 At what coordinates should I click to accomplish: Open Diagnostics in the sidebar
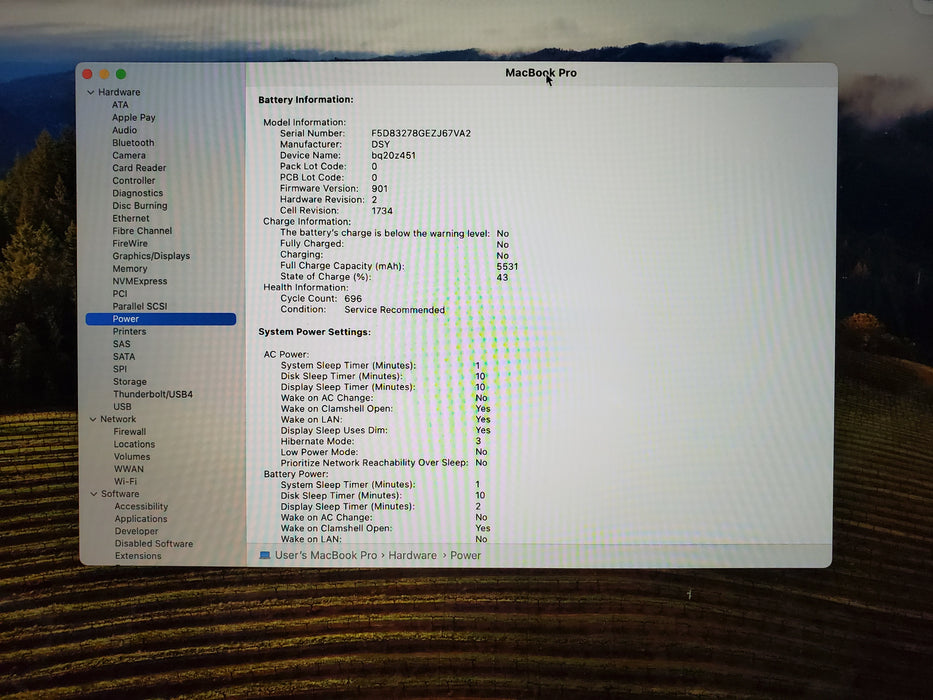pos(137,193)
